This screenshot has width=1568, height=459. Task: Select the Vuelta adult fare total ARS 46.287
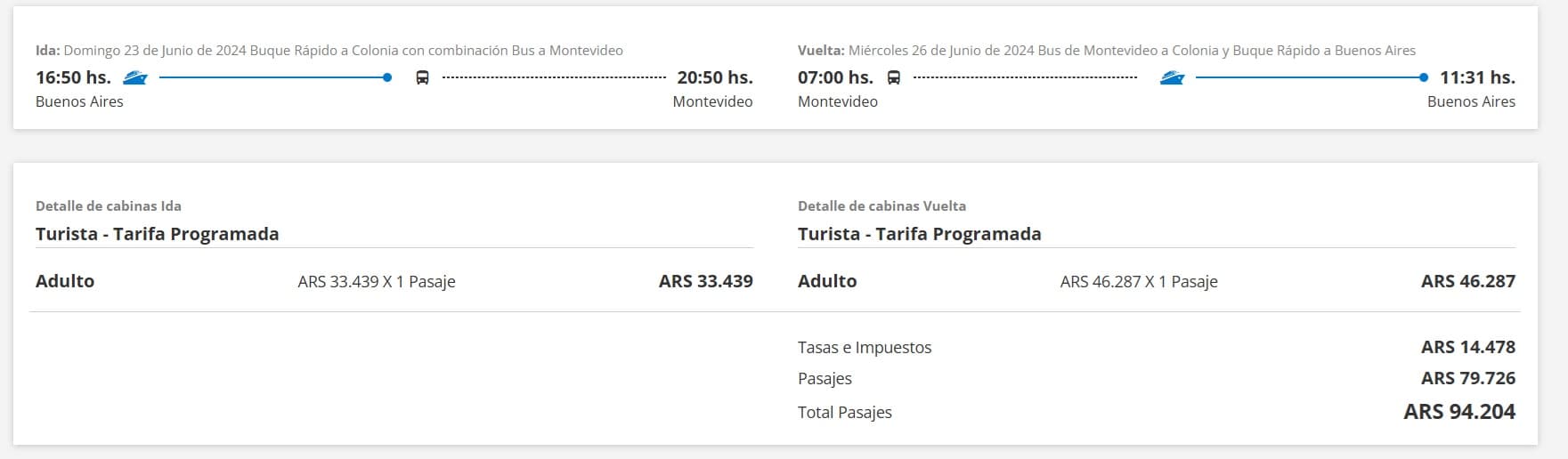[x=1467, y=281]
